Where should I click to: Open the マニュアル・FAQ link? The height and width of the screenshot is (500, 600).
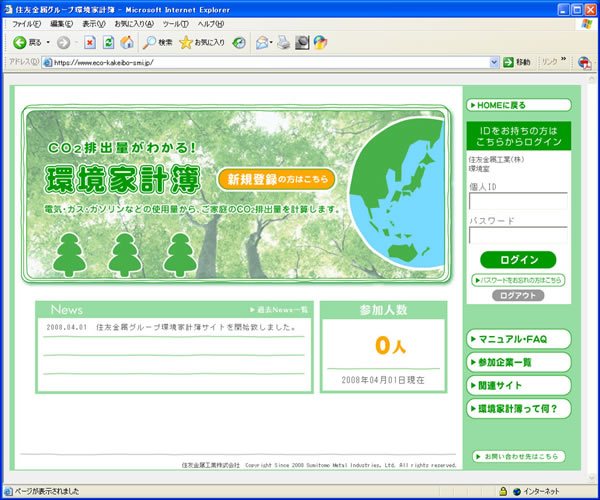pos(518,339)
